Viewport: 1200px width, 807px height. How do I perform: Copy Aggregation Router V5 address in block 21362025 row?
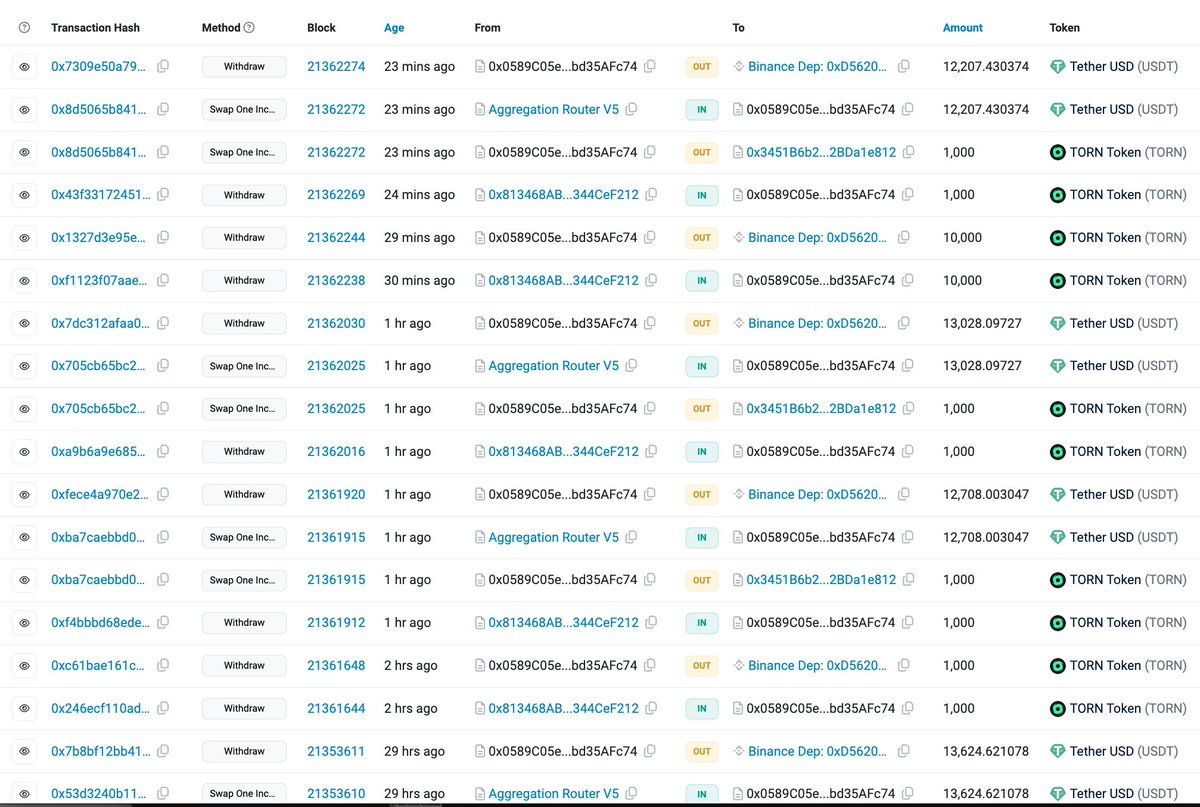pyautogui.click(x=631, y=366)
